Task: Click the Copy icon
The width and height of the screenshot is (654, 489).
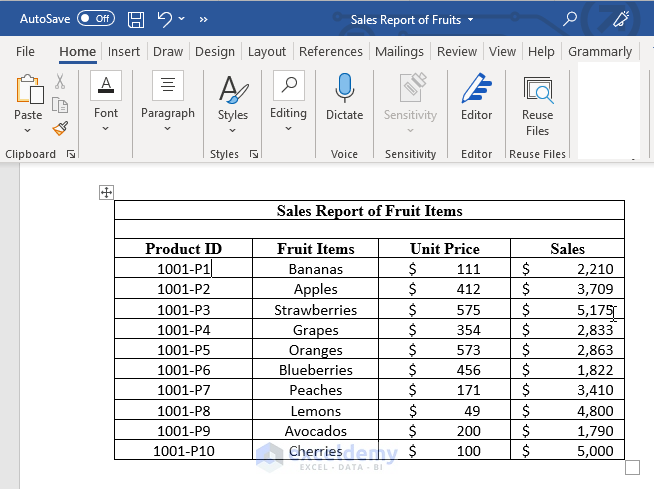Action: pos(60,105)
